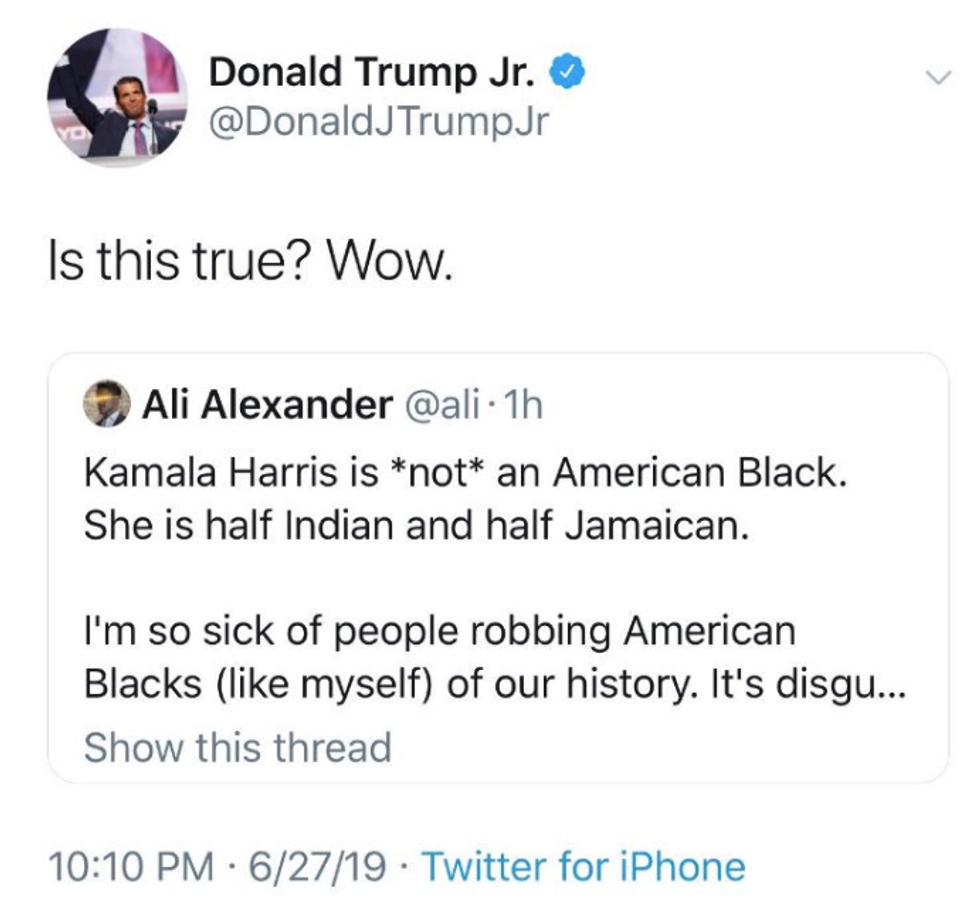Click the "Ali Alexander" name in quoted tweet

point(266,405)
